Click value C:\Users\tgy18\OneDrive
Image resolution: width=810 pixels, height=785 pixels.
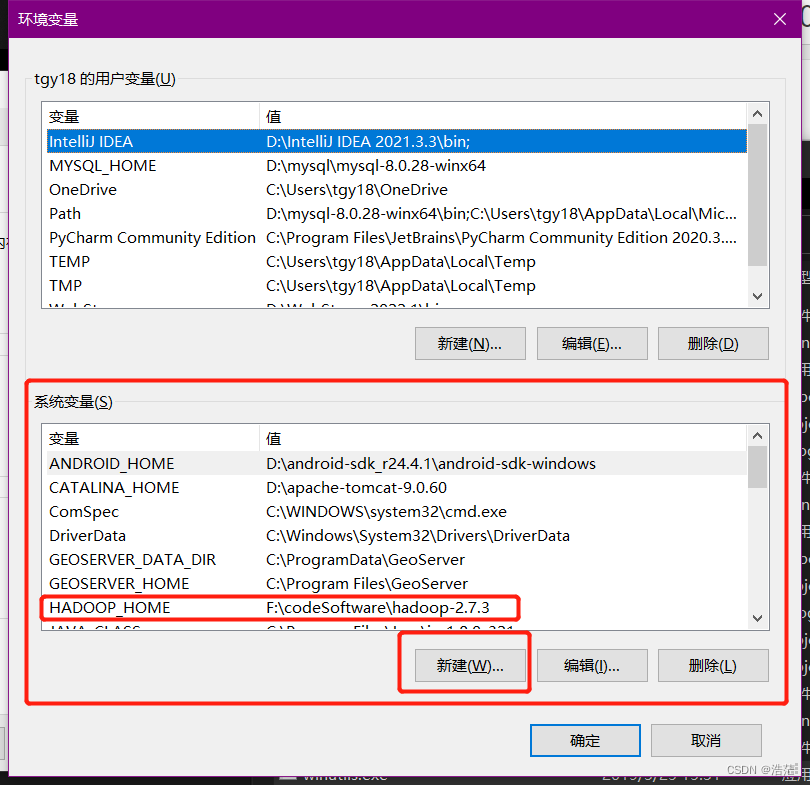(x=356, y=190)
